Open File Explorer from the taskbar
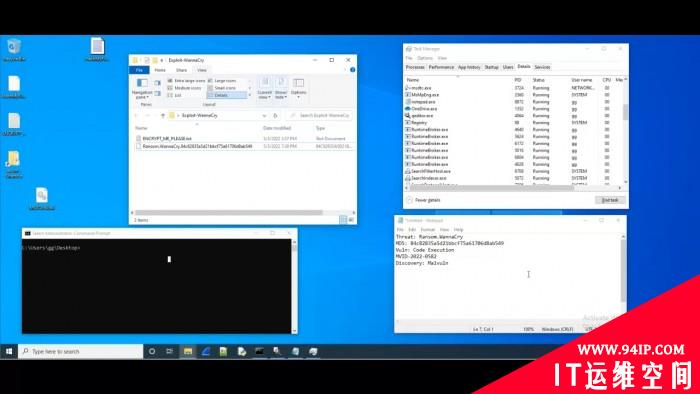 click(188, 352)
